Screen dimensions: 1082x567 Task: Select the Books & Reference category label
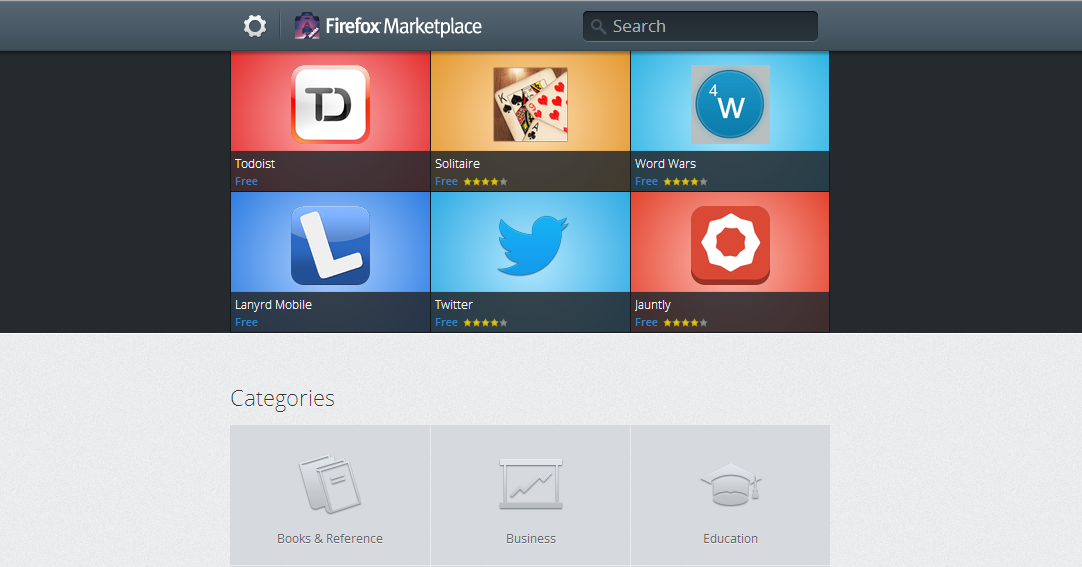click(330, 539)
